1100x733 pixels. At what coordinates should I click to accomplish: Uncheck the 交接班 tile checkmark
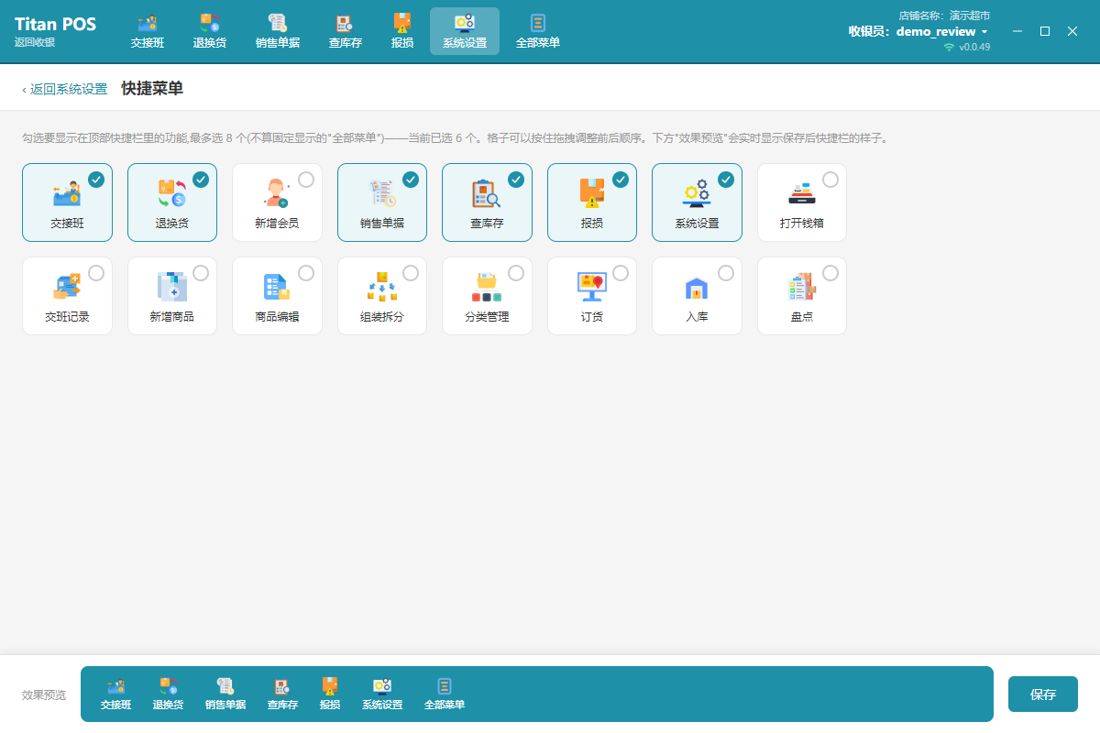[x=96, y=180]
